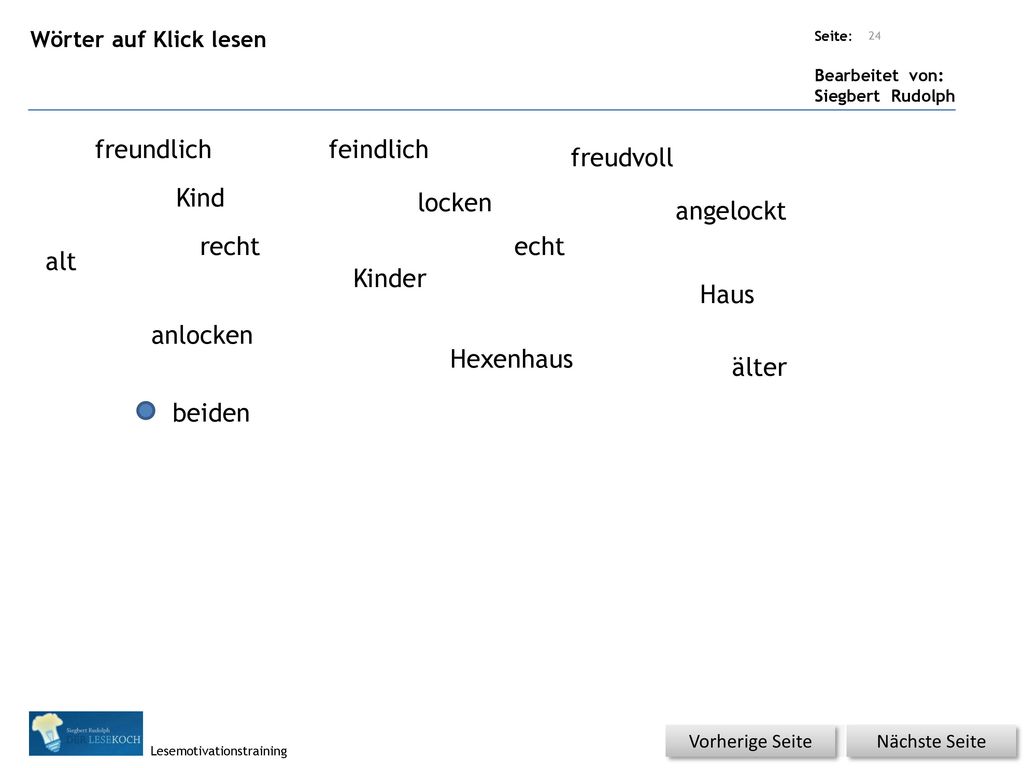Click the blue circle next to beiden

(x=146, y=411)
